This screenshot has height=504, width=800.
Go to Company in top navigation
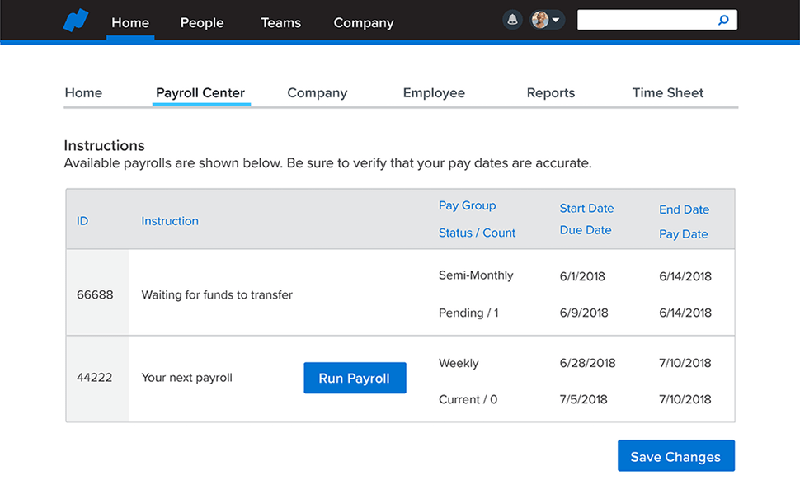(x=363, y=22)
